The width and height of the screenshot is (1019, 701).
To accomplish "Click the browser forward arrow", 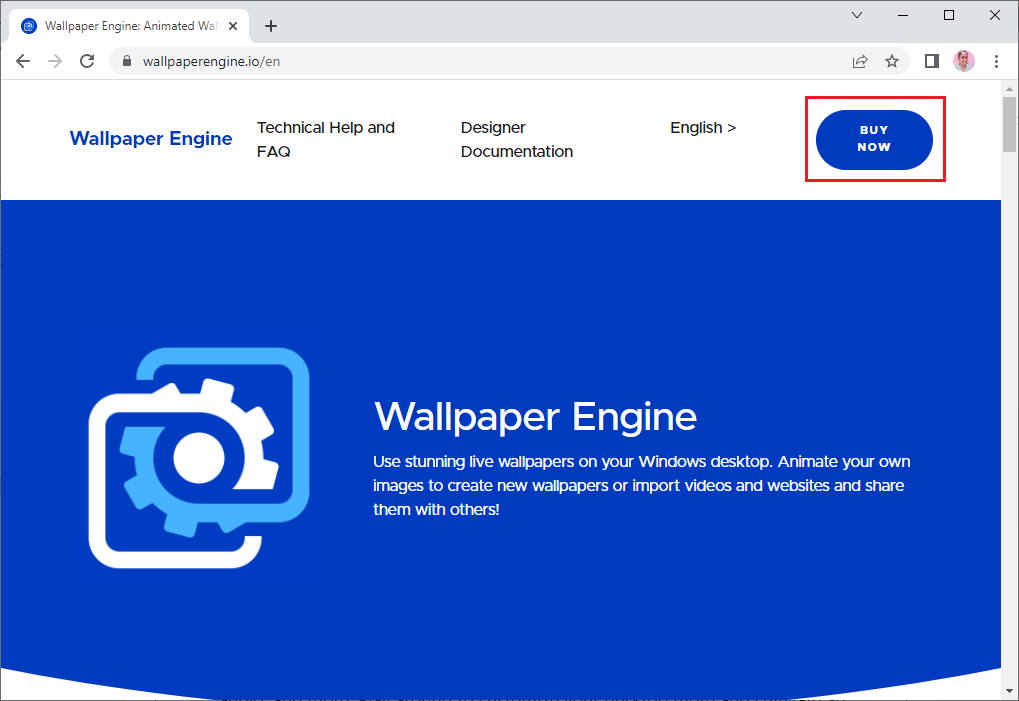I will coord(55,61).
